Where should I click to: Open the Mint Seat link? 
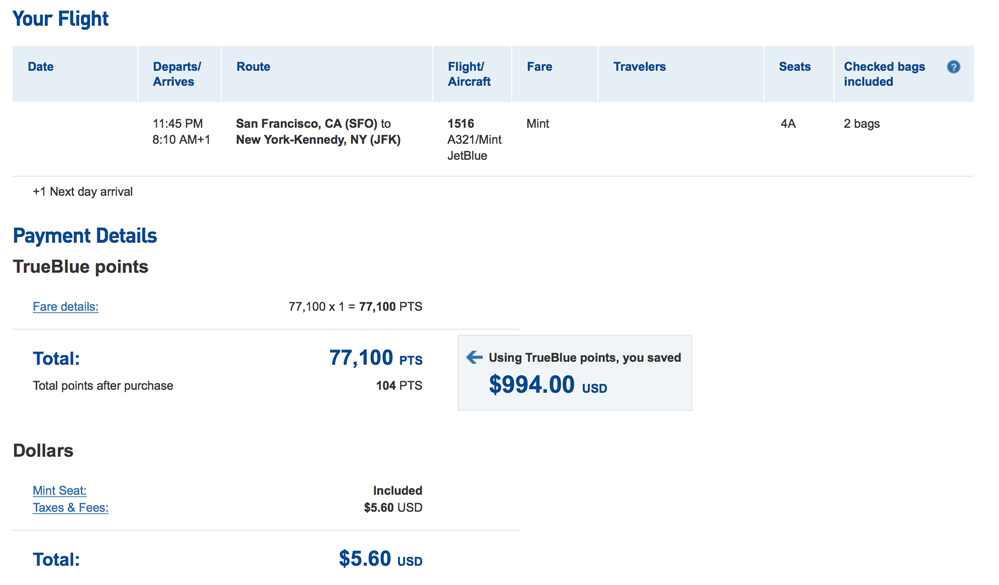point(60,491)
